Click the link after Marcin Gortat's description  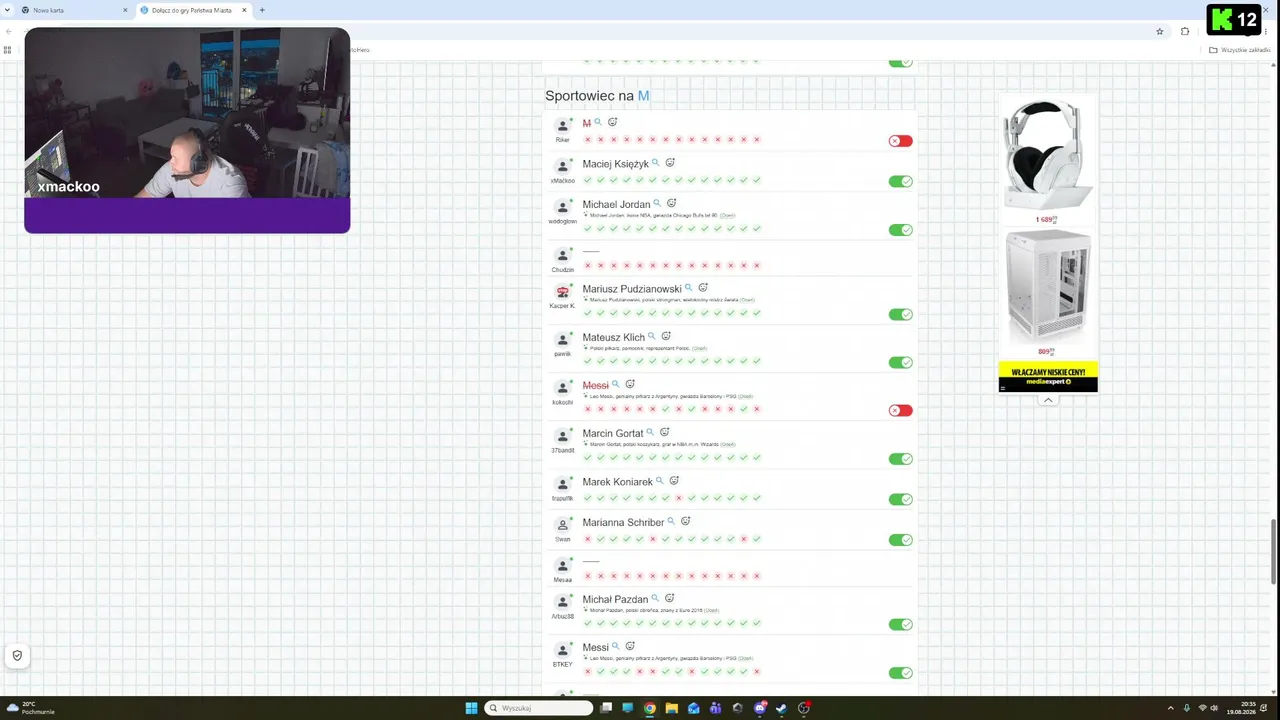(x=727, y=444)
